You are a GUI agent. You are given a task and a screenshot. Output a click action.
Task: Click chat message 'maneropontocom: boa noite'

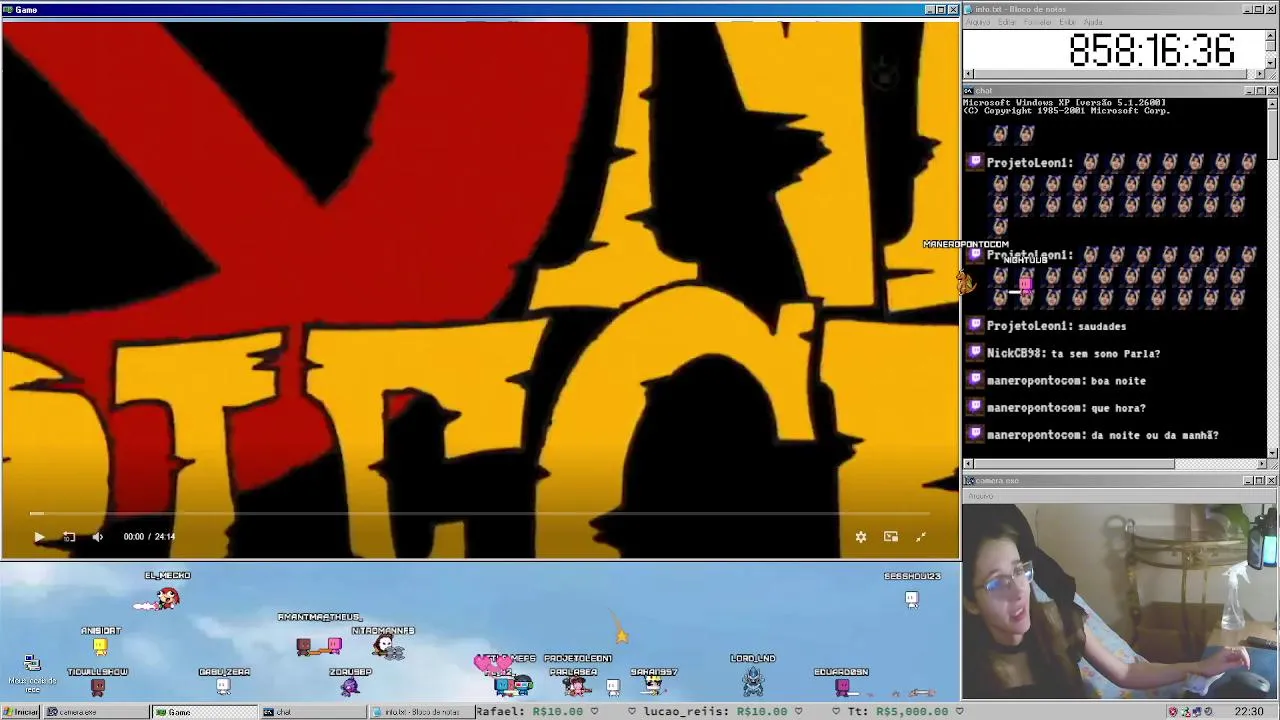click(1066, 380)
